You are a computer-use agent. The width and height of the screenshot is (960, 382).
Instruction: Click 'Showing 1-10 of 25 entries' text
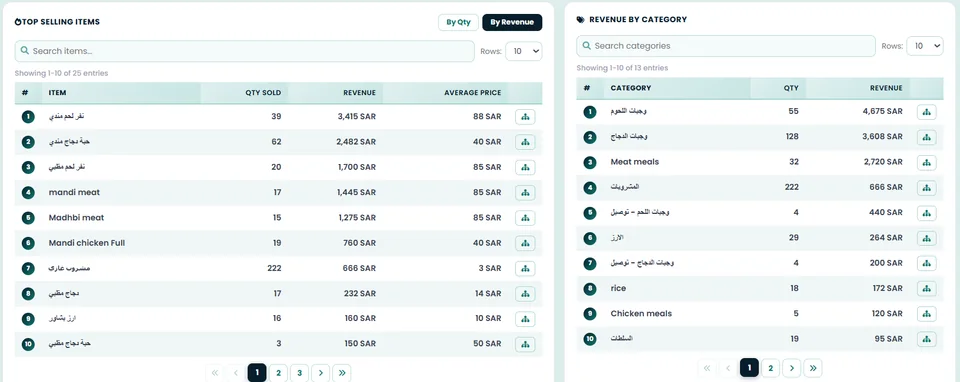point(61,73)
